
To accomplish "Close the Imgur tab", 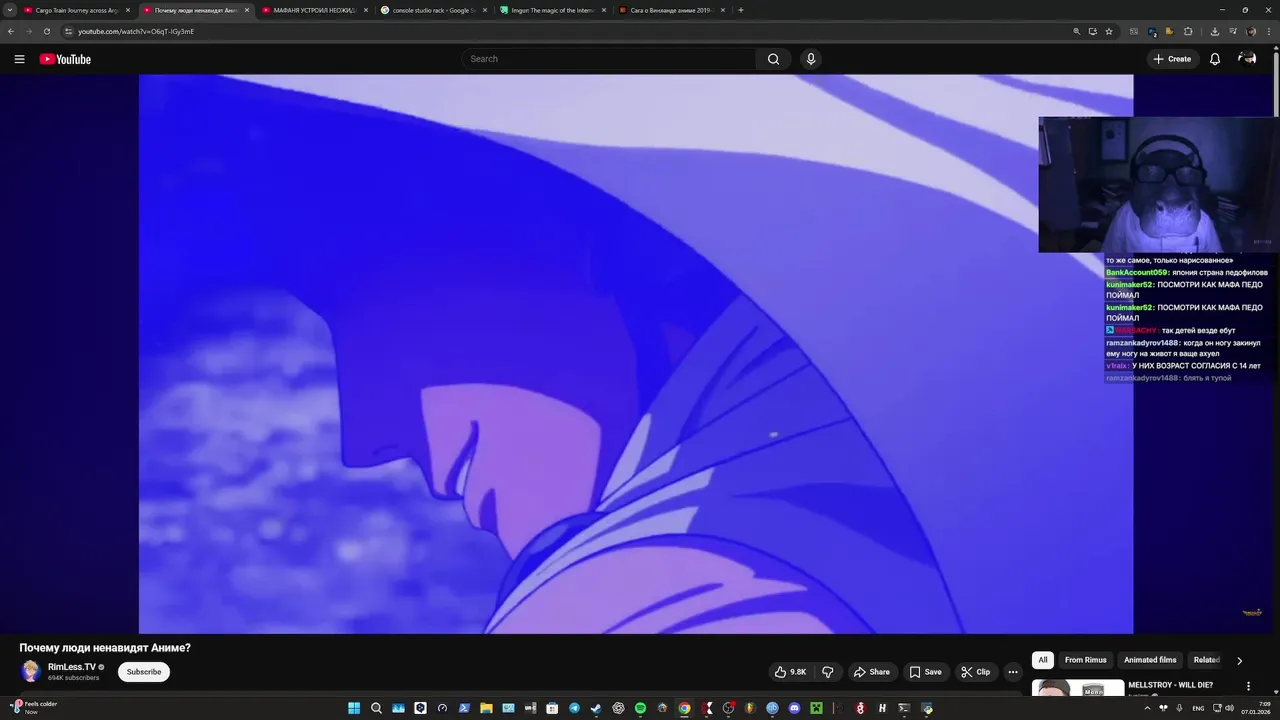I will pos(604,10).
